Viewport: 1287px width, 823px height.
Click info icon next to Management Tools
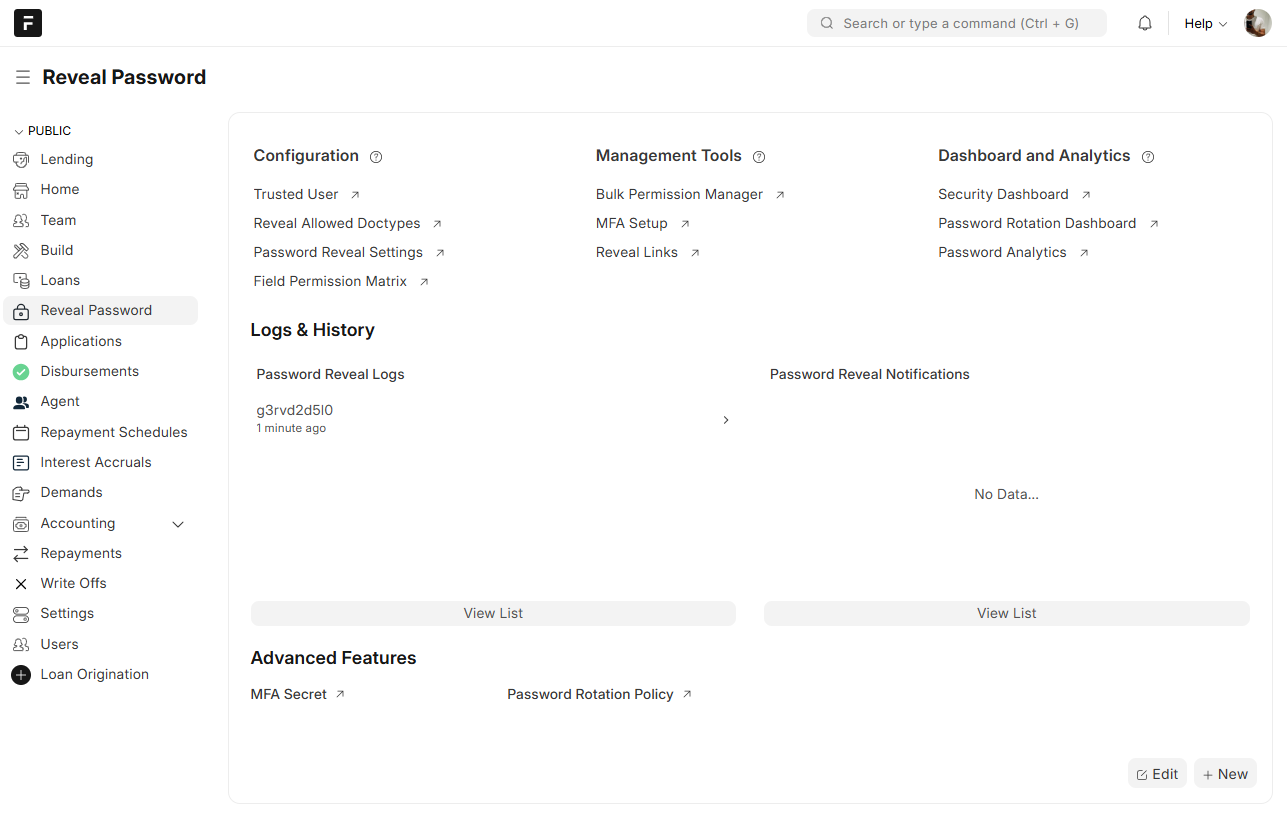[x=759, y=157]
